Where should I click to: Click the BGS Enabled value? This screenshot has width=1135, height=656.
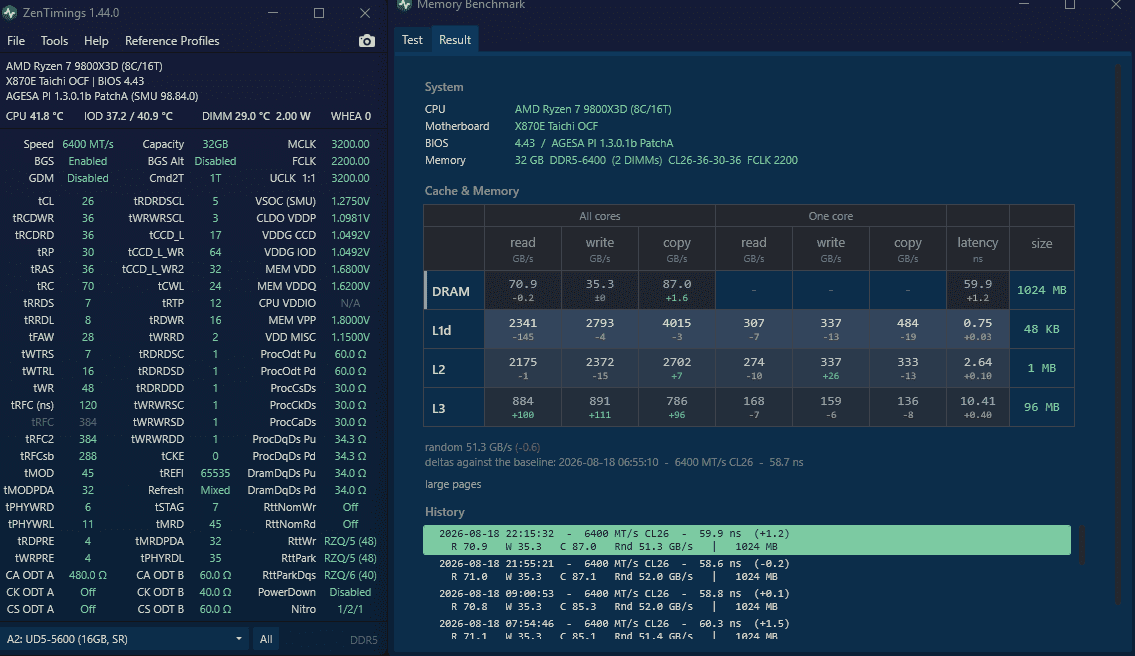coord(88,161)
